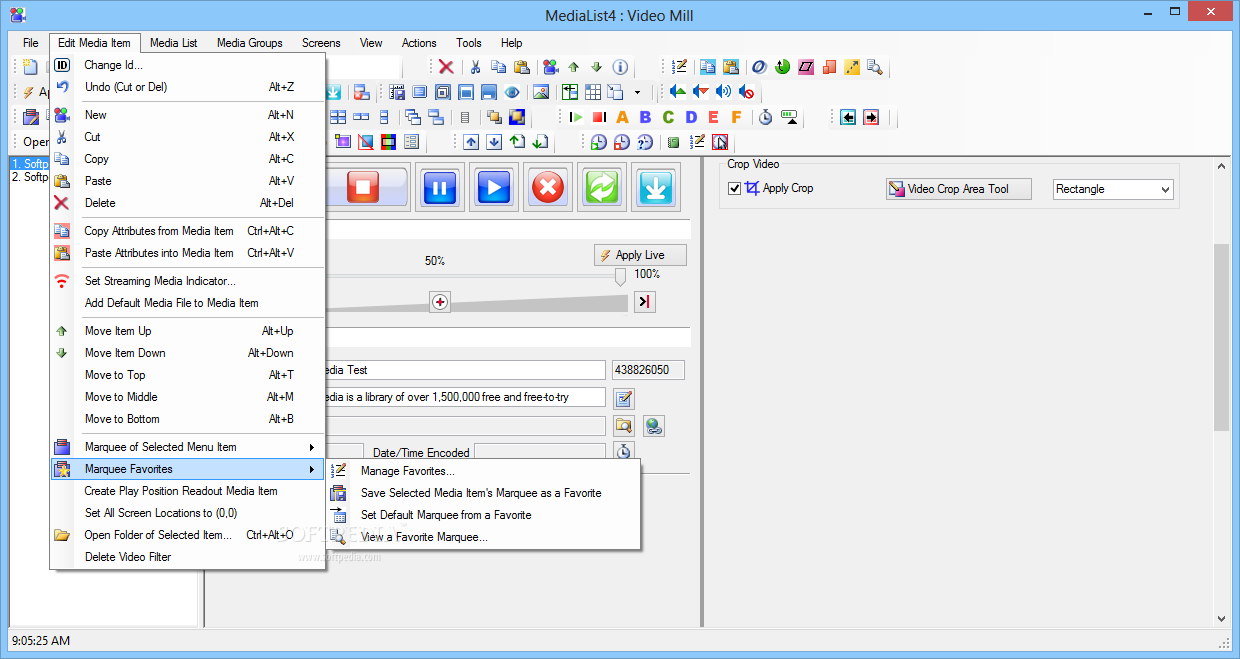Click the large red X cancel button

coord(548,187)
